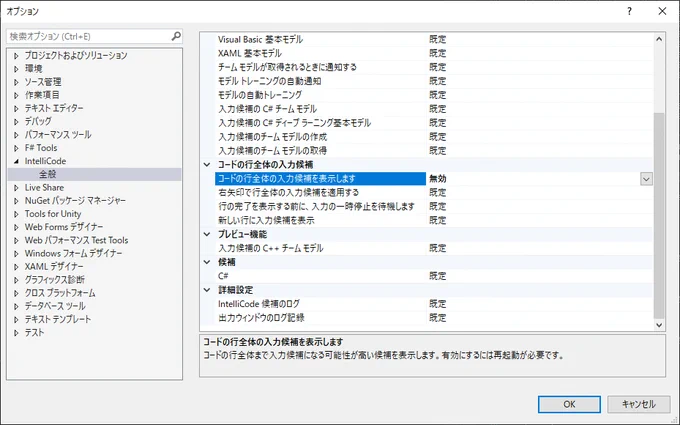This screenshot has height=425, width=680.
Task: Expand the Tools for Unity node
Action: [16, 214]
